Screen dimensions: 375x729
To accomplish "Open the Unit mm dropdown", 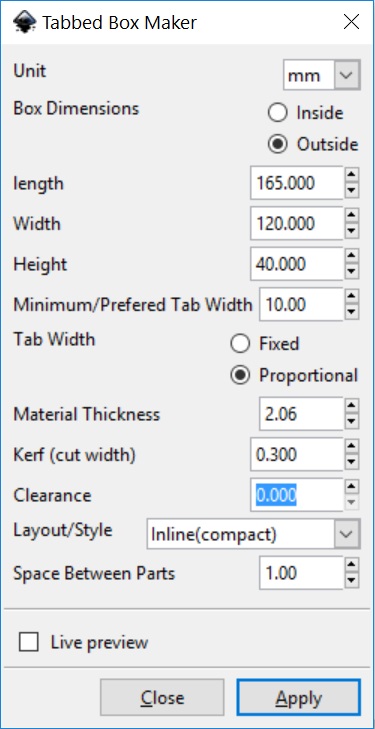I will [x=321, y=75].
